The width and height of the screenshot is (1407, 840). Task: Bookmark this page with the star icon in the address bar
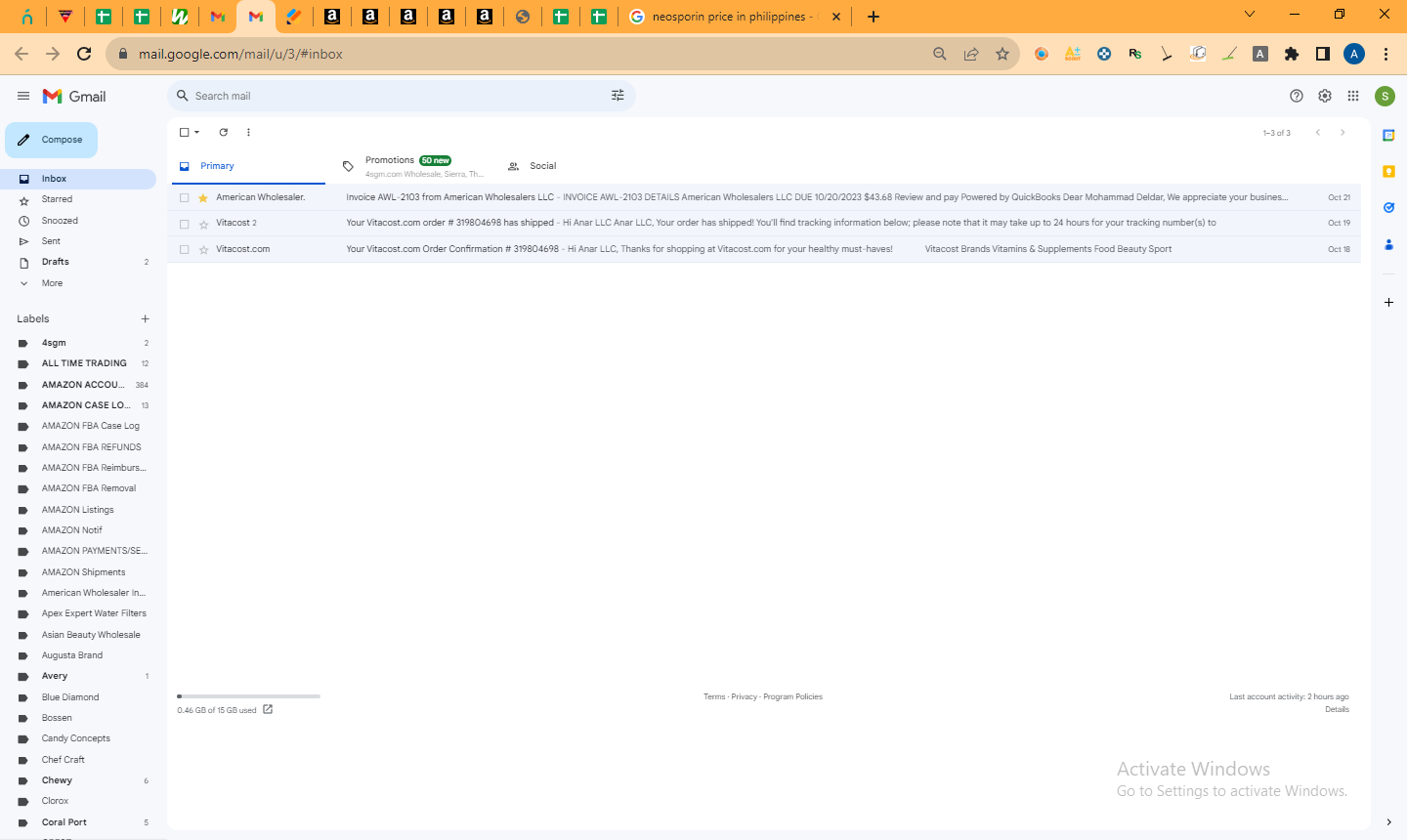1002,54
